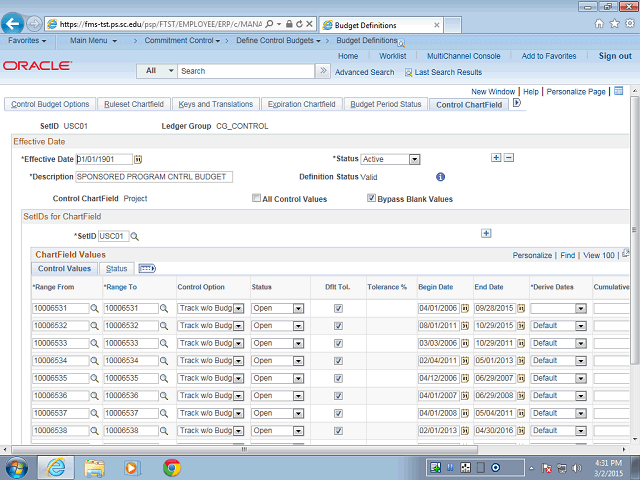
Task: Enable the All Control Values checkbox
Action: pos(257,199)
